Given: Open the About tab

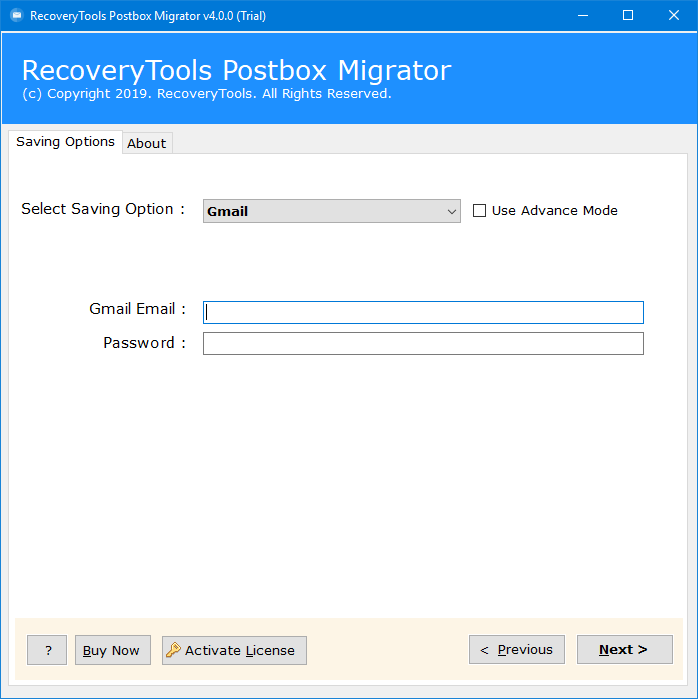Looking at the screenshot, I should coord(147,143).
